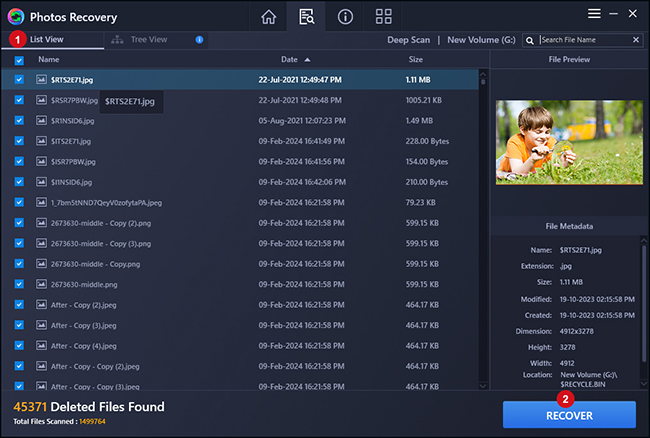Uncheck the 2673630-middle.png checkbox
Image resolution: width=650 pixels, height=438 pixels.
19,284
